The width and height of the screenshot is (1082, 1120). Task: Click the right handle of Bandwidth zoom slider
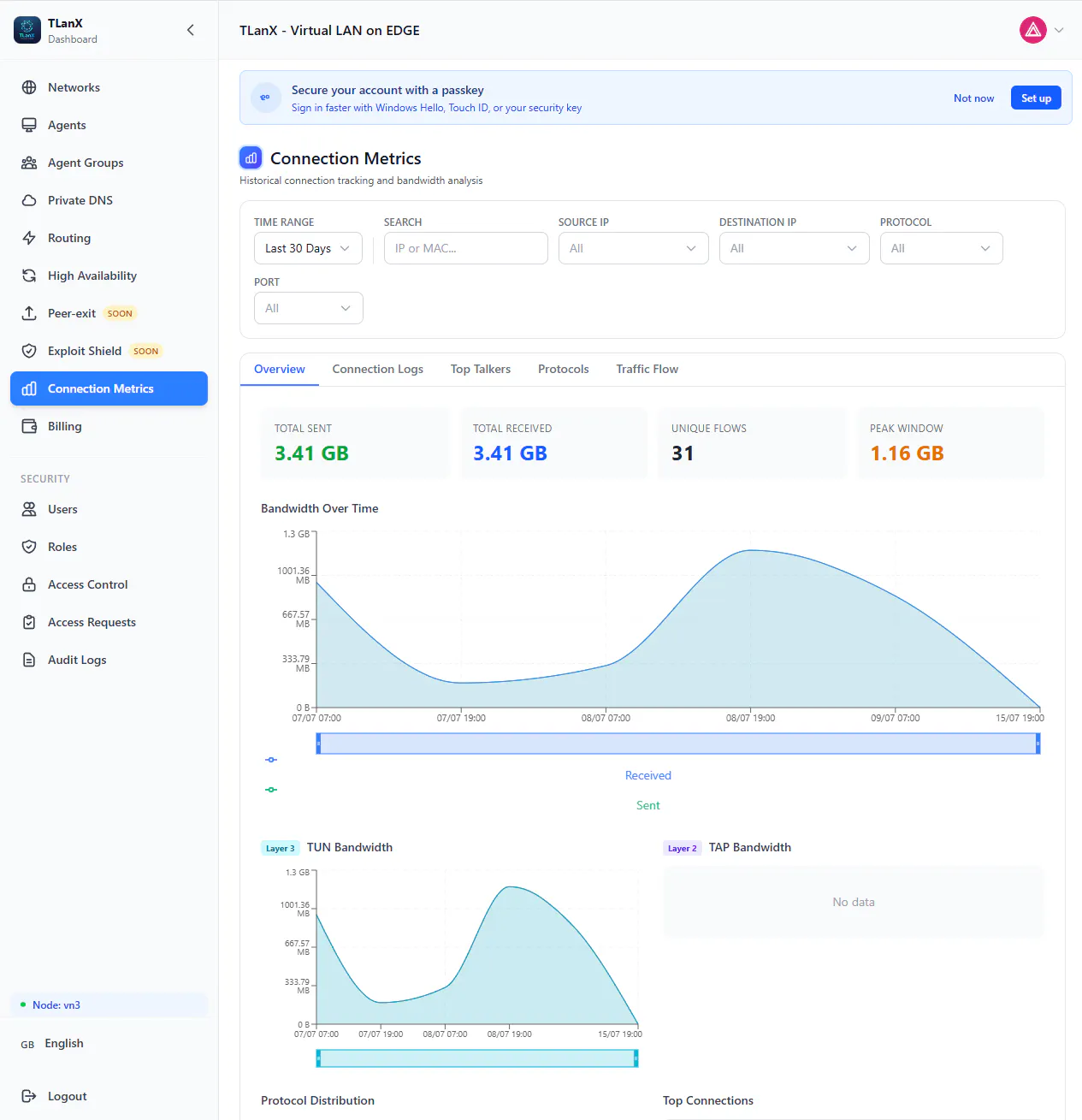pos(1038,744)
